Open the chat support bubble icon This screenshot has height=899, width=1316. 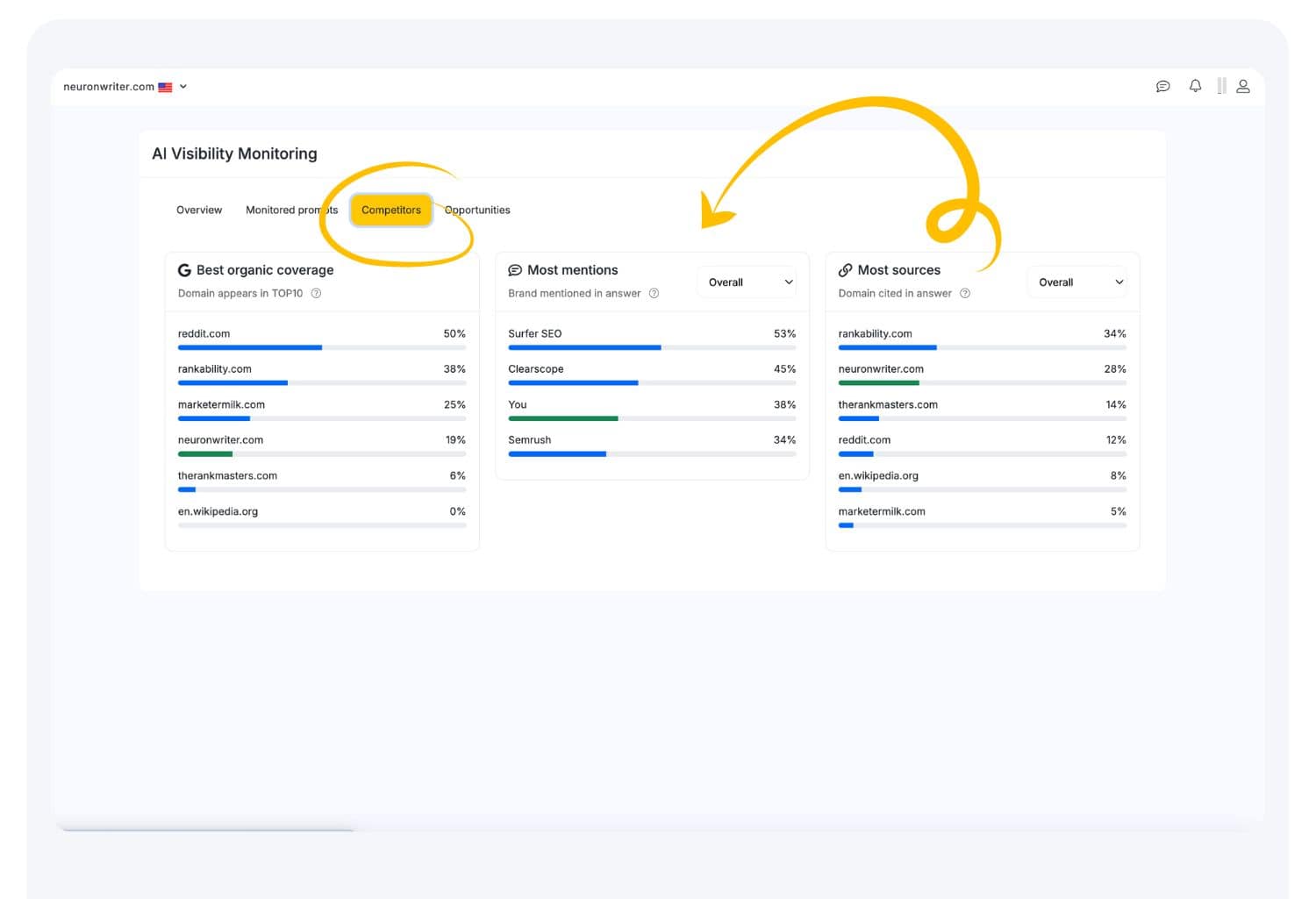(1163, 86)
